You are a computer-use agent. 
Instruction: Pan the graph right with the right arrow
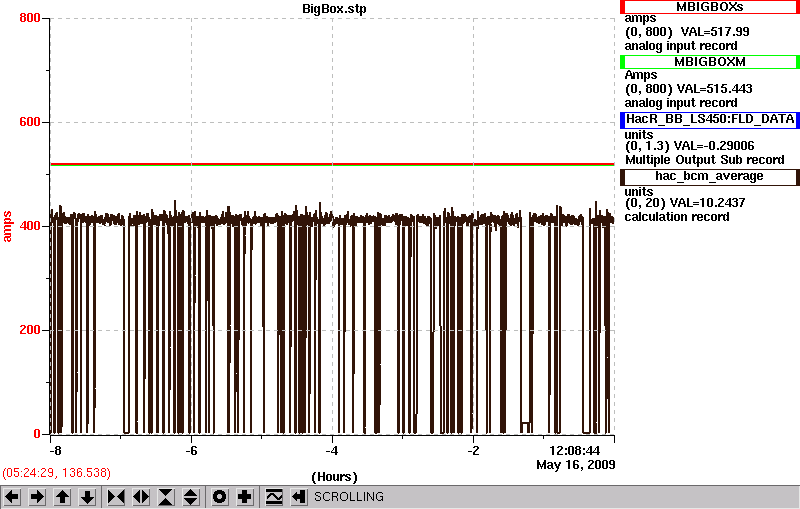37,497
